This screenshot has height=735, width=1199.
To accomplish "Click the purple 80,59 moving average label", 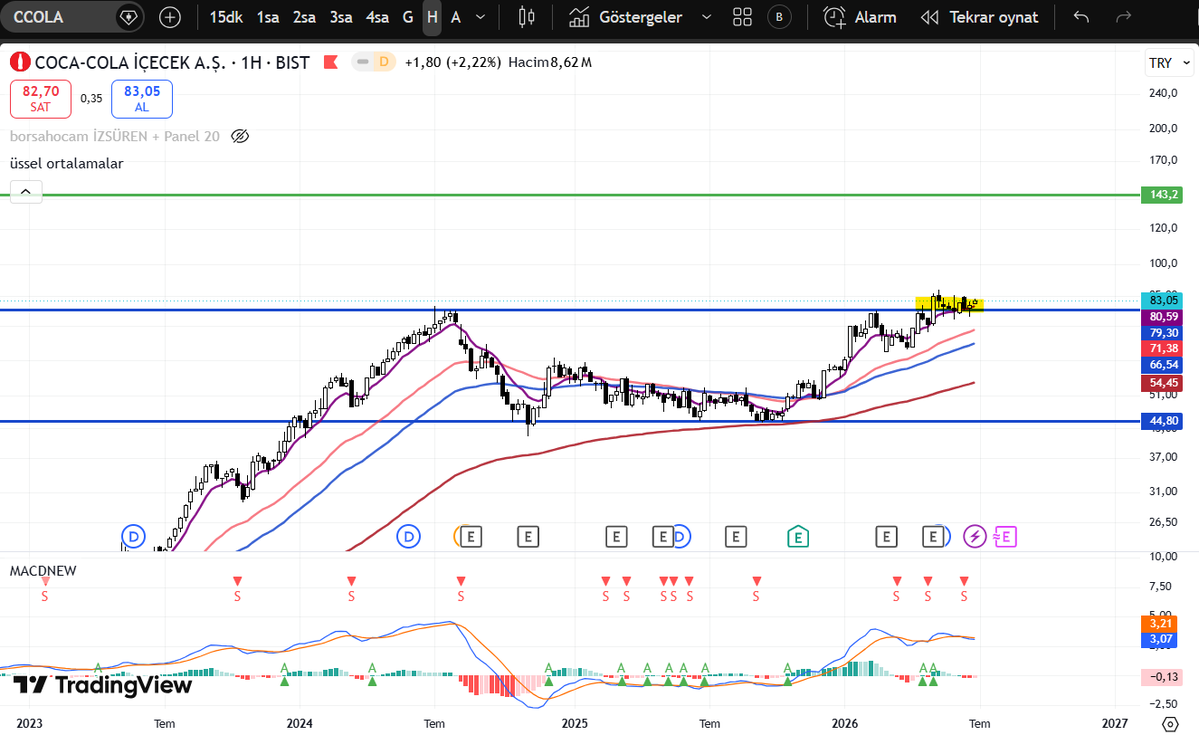I will point(1162,317).
